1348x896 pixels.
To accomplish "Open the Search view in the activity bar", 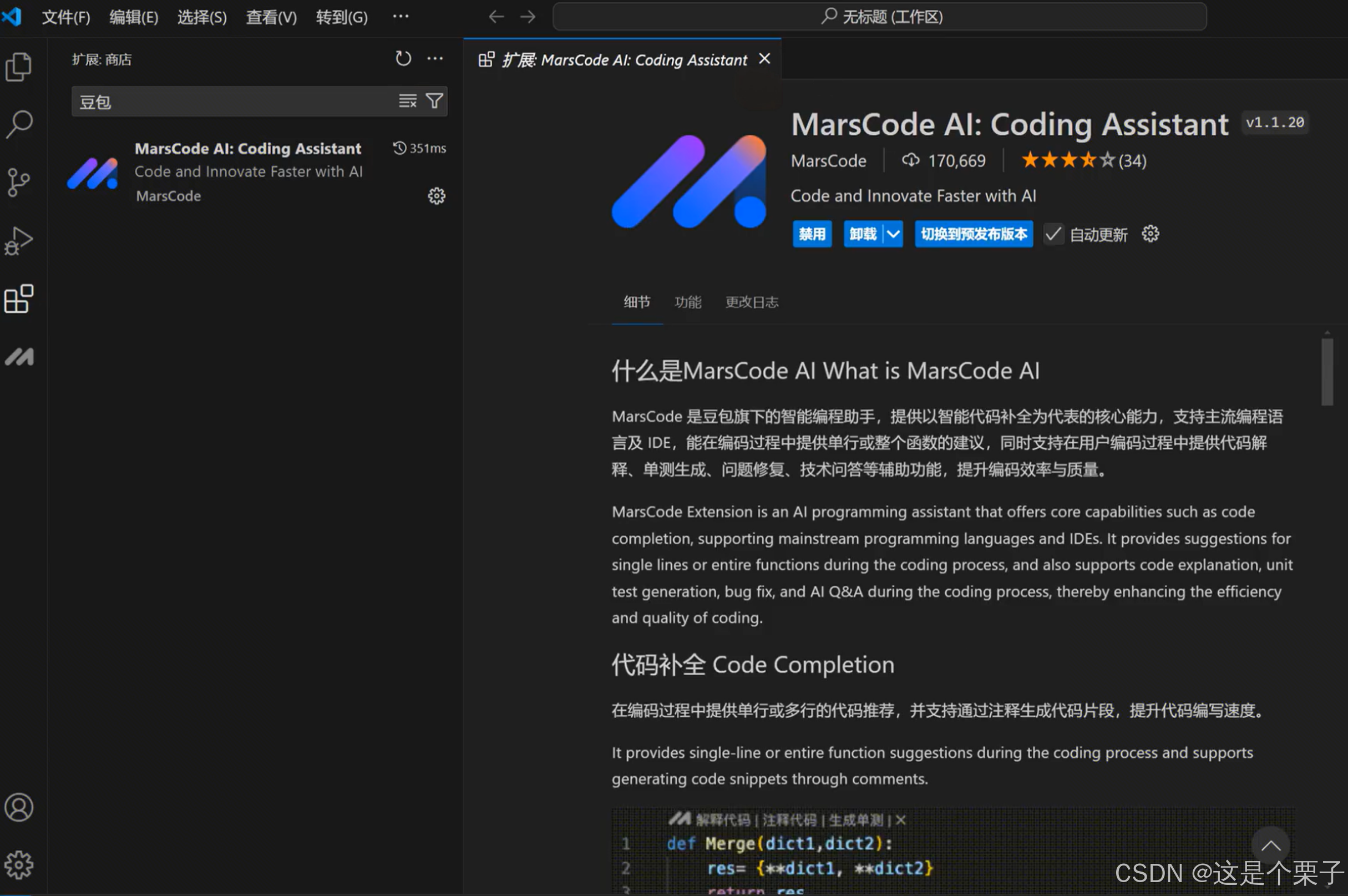I will pyautogui.click(x=19, y=124).
